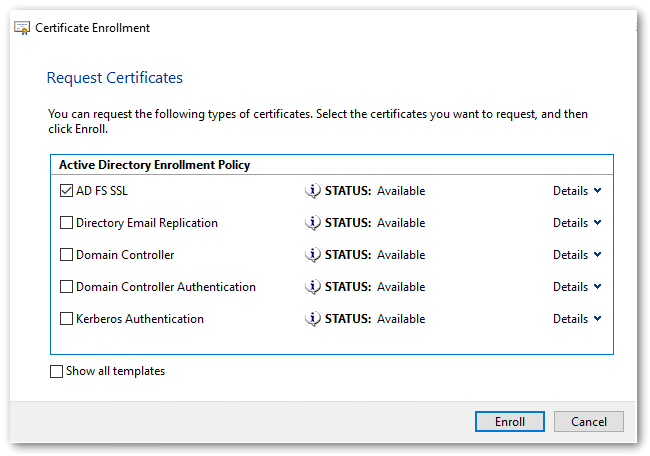The image size is (650, 456).
Task: Check the Directory Email Replication checkbox
Action: coord(67,223)
